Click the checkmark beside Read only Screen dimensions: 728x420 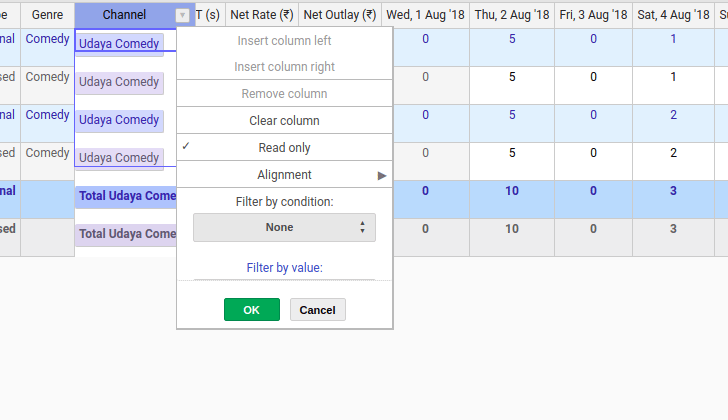tap(186, 146)
